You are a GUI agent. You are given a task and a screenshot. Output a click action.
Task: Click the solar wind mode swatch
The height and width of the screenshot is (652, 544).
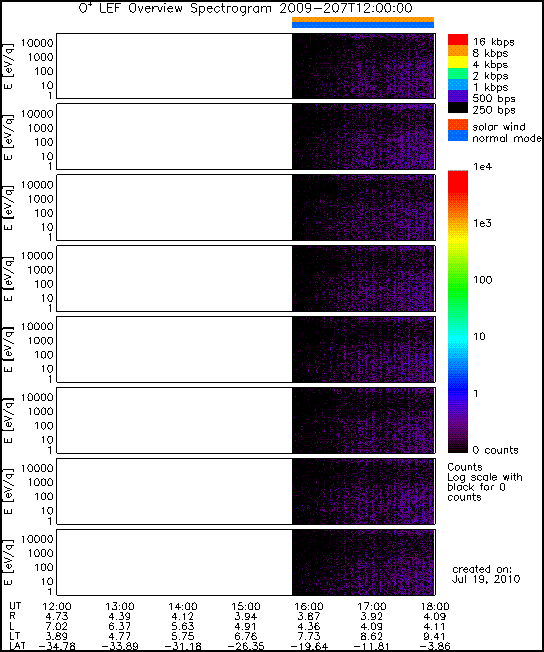coord(458,125)
